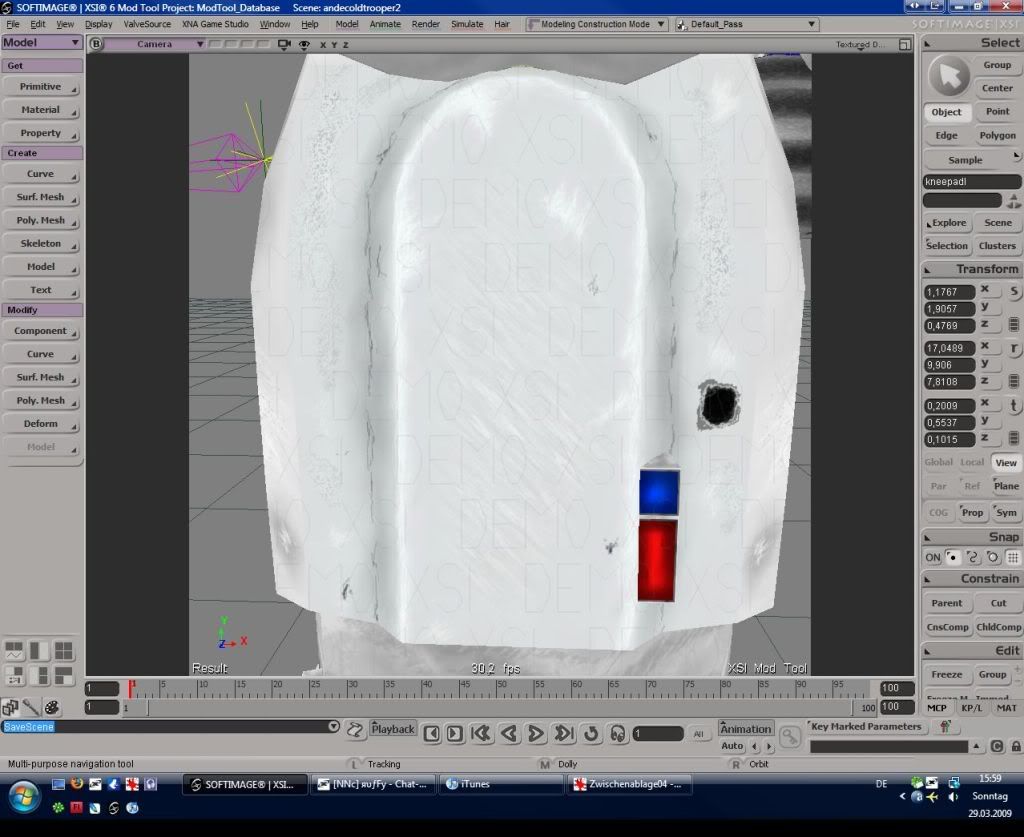Collapse the Transform panel section
Screen dimensions: 1024x837
[927, 270]
